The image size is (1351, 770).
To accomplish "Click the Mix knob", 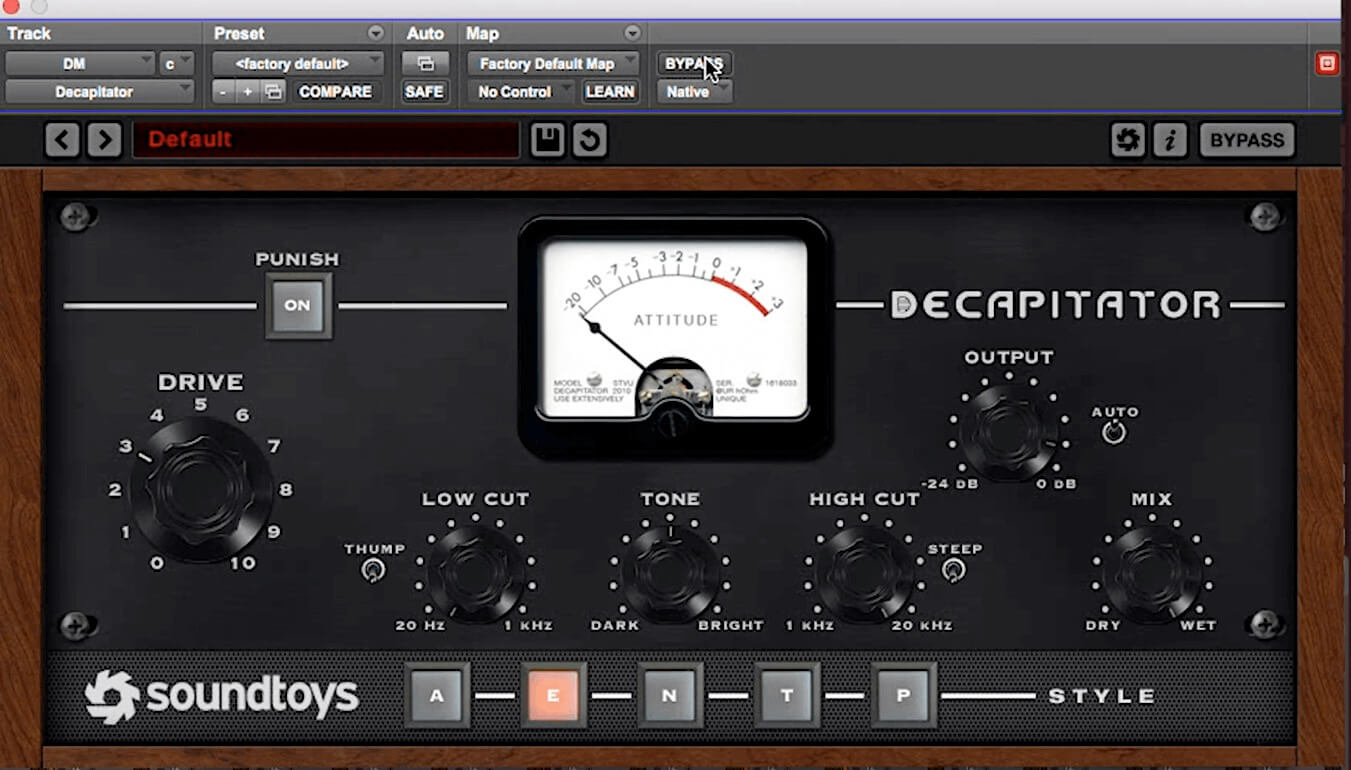I will (x=1152, y=574).
